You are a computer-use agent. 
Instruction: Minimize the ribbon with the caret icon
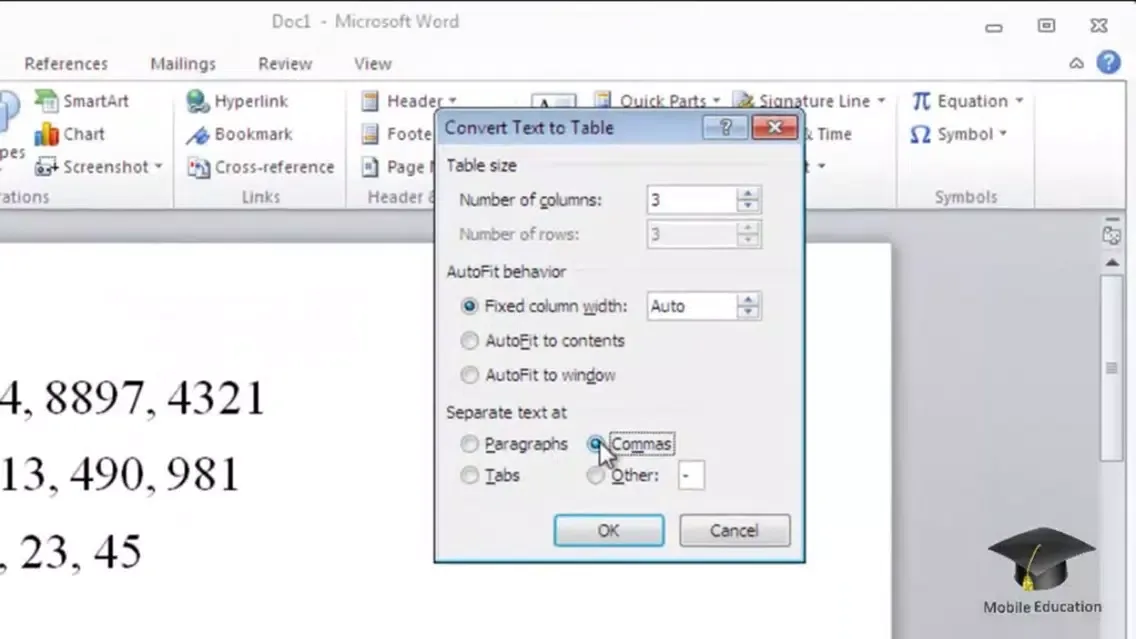coord(1077,64)
